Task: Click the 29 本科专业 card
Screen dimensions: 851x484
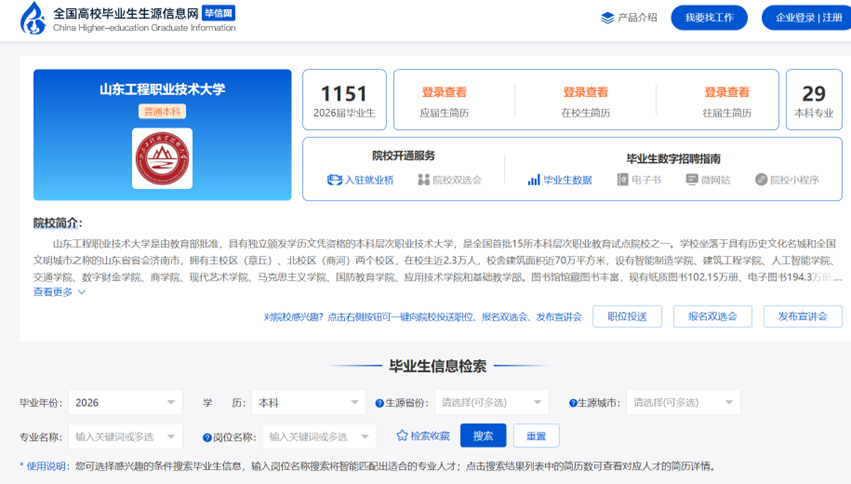Action: coord(814,100)
